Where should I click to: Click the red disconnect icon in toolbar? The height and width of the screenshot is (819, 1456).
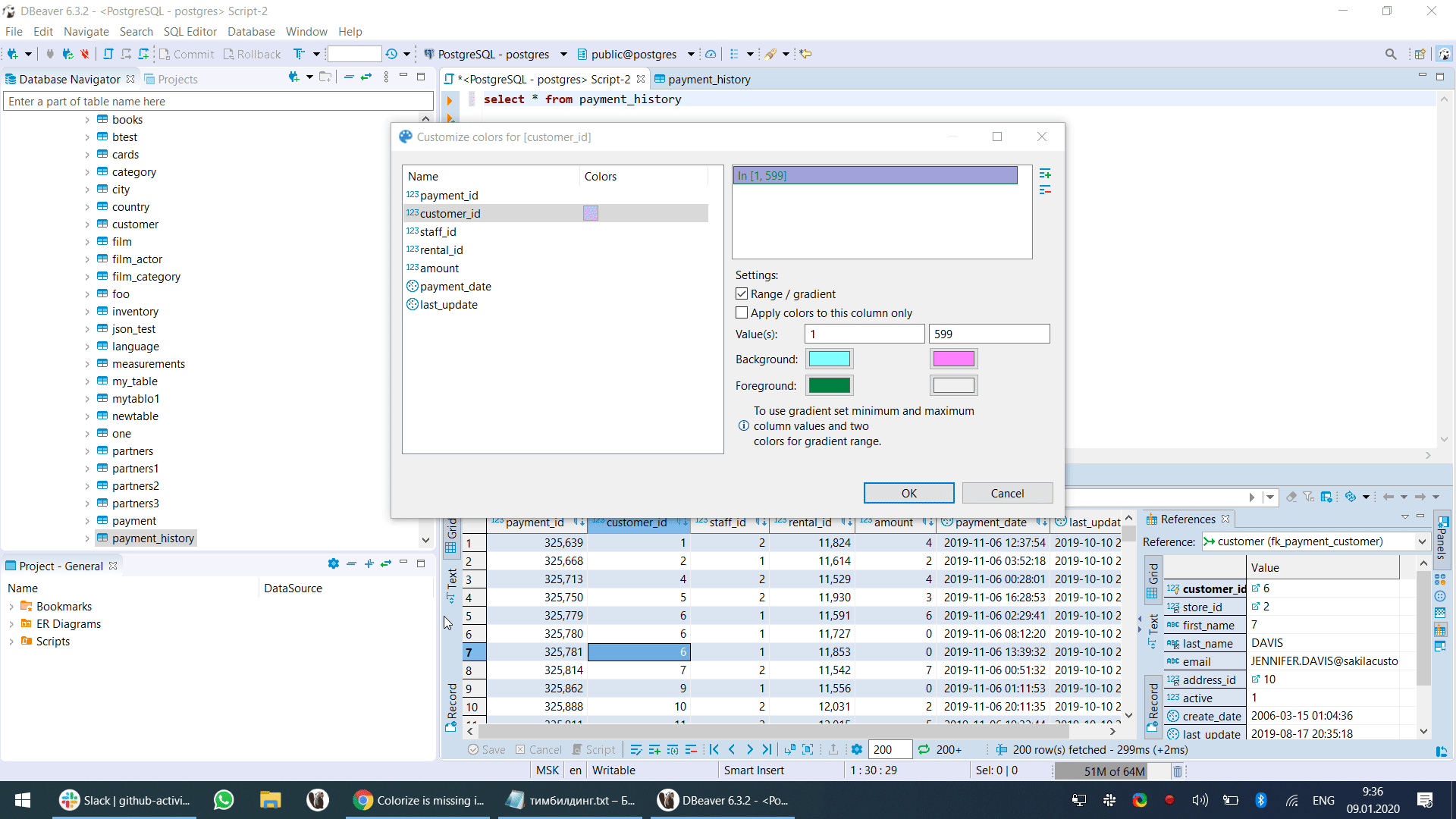pyautogui.click(x=84, y=54)
